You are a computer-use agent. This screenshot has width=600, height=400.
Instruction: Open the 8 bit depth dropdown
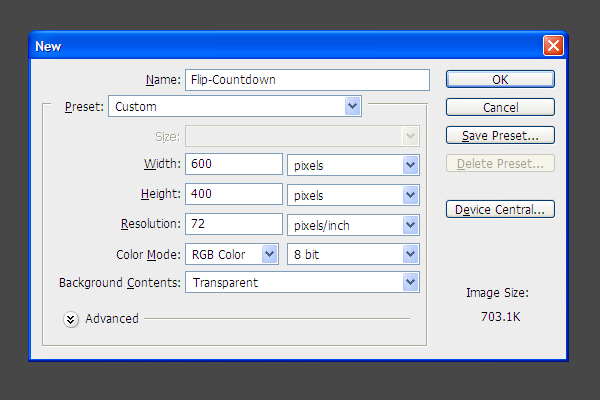point(353,254)
